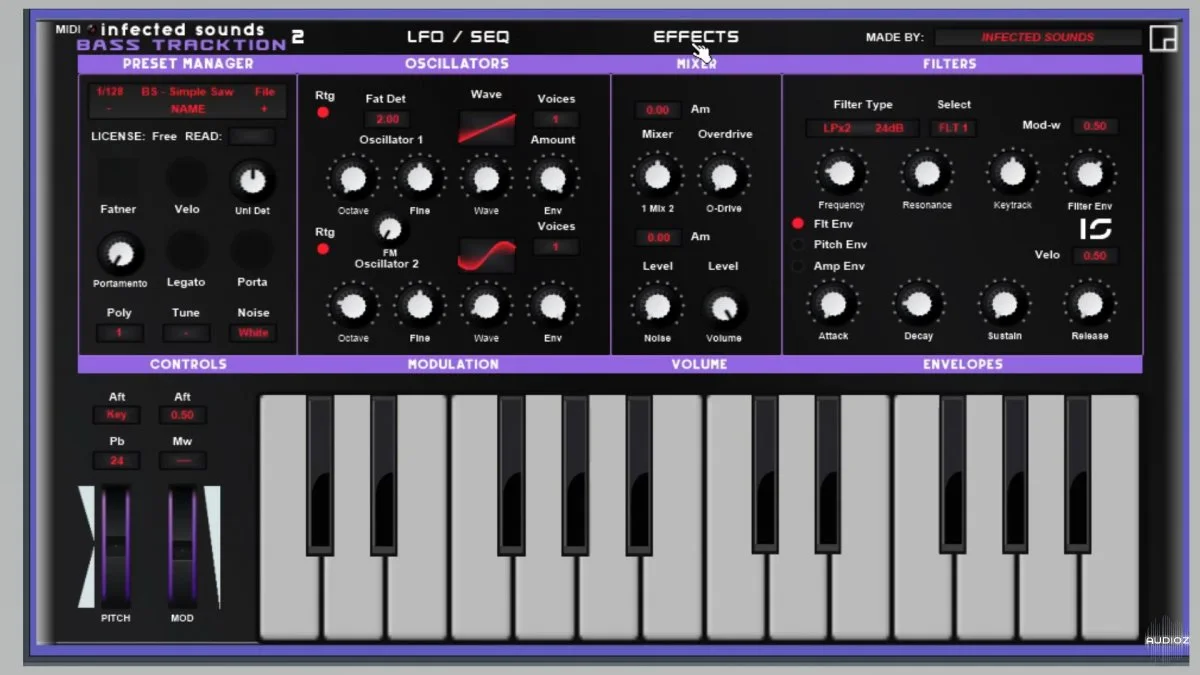Image resolution: width=1200 pixels, height=675 pixels.
Task: Enable the Velo switch in Preset Manager
Action: [x=186, y=178]
